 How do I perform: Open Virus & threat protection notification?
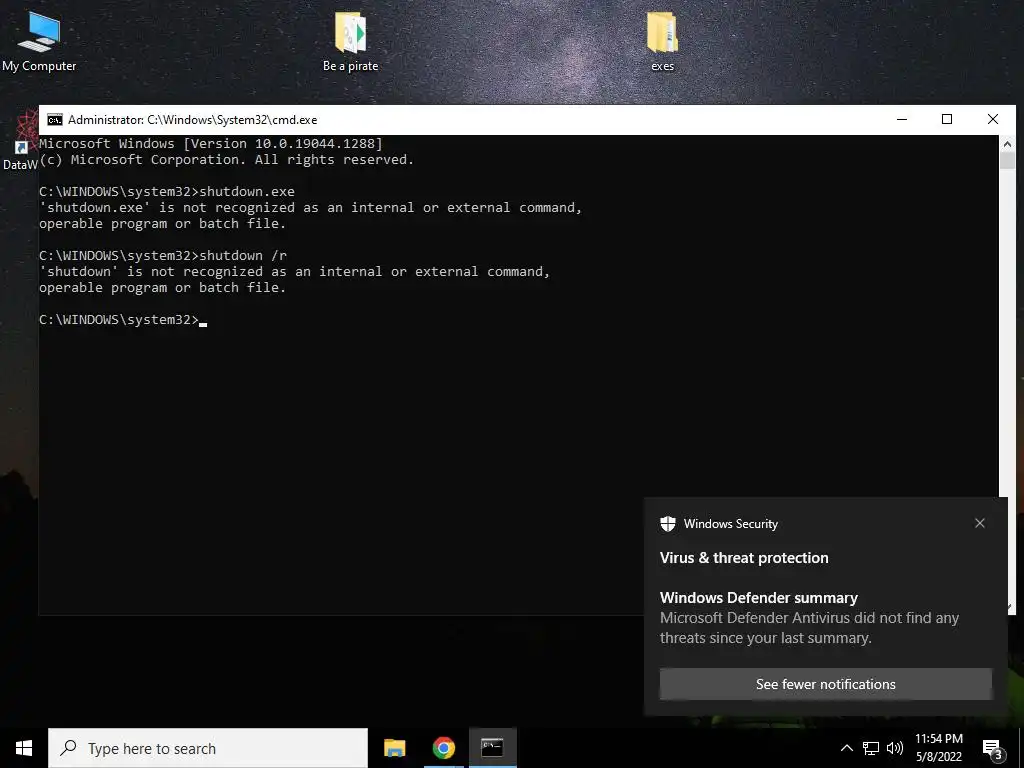[x=744, y=558]
